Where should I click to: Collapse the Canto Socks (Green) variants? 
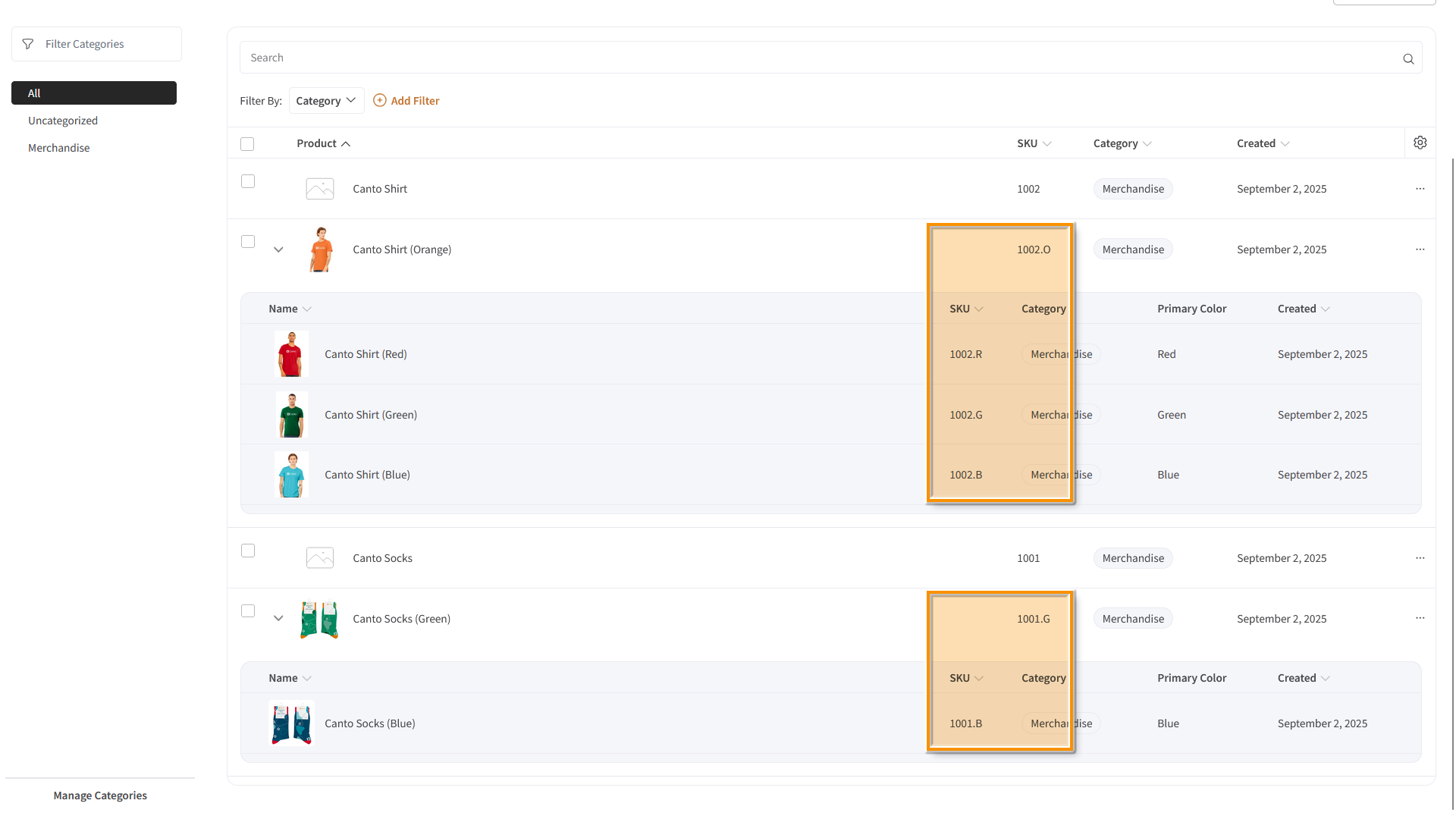tap(278, 618)
